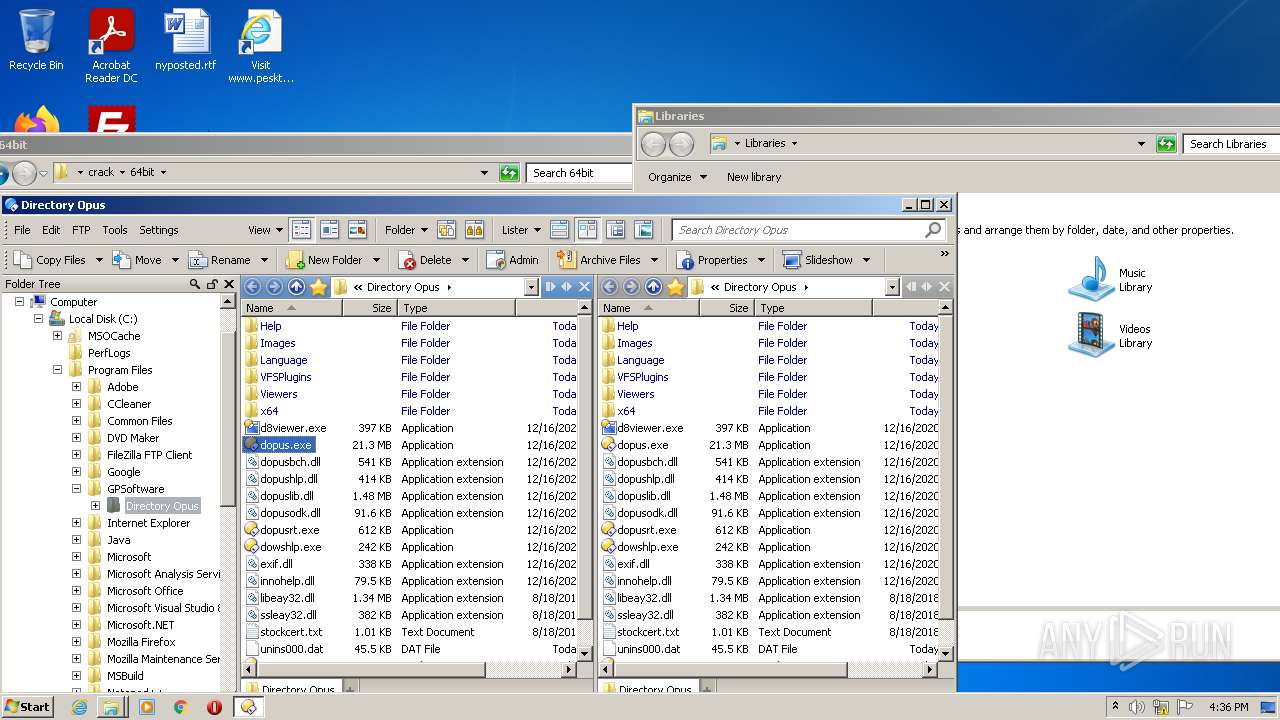The width and height of the screenshot is (1280, 720).
Task: Expand the Delete dropdown arrow
Action: point(465,260)
